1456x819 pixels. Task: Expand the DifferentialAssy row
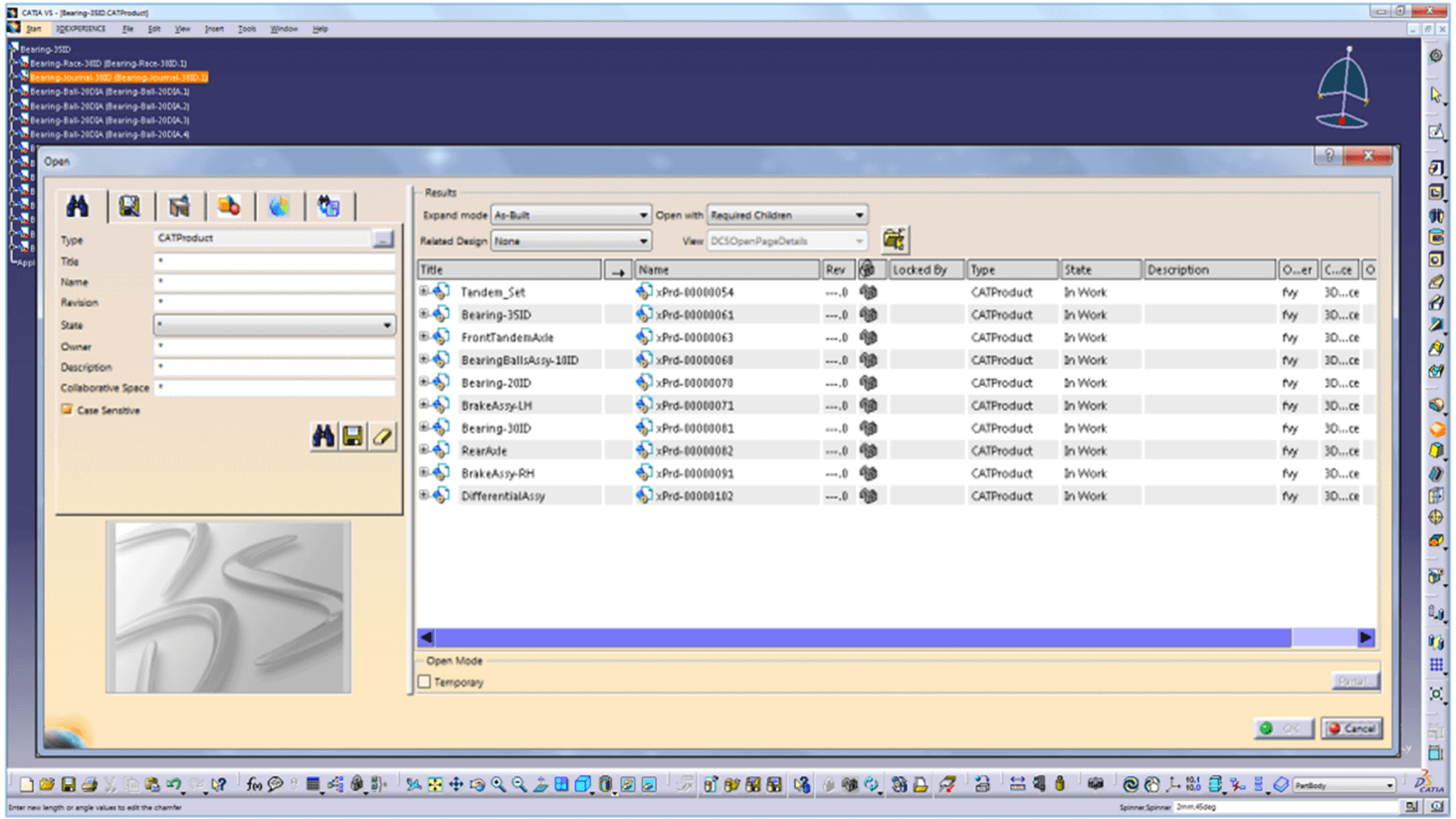pos(424,495)
